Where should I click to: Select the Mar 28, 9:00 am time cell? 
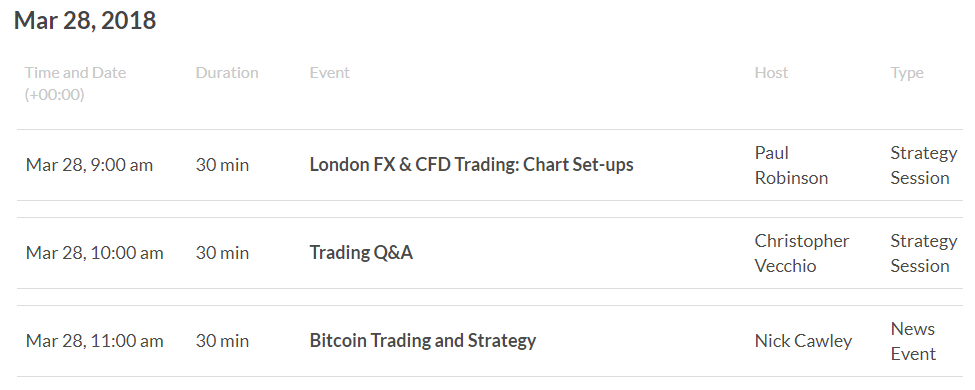(89, 165)
